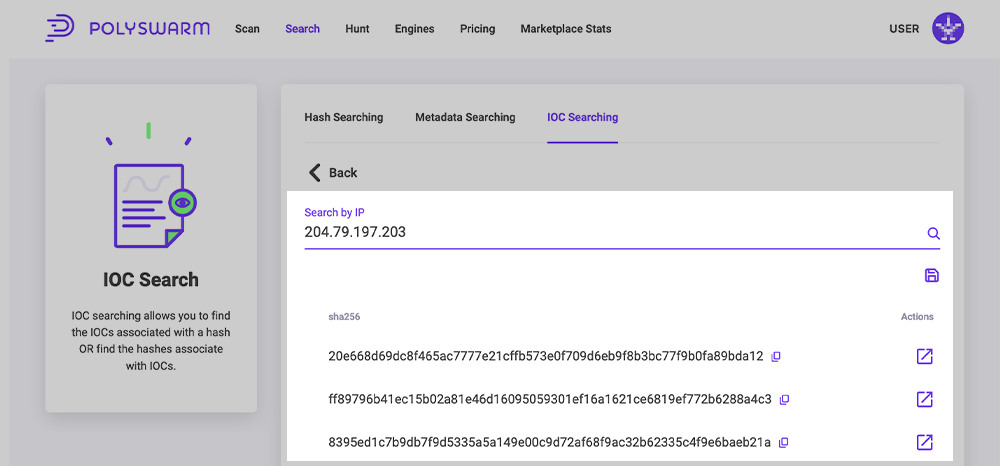The image size is (1000, 466).
Task: Go to the Search nav item
Action: point(302,29)
